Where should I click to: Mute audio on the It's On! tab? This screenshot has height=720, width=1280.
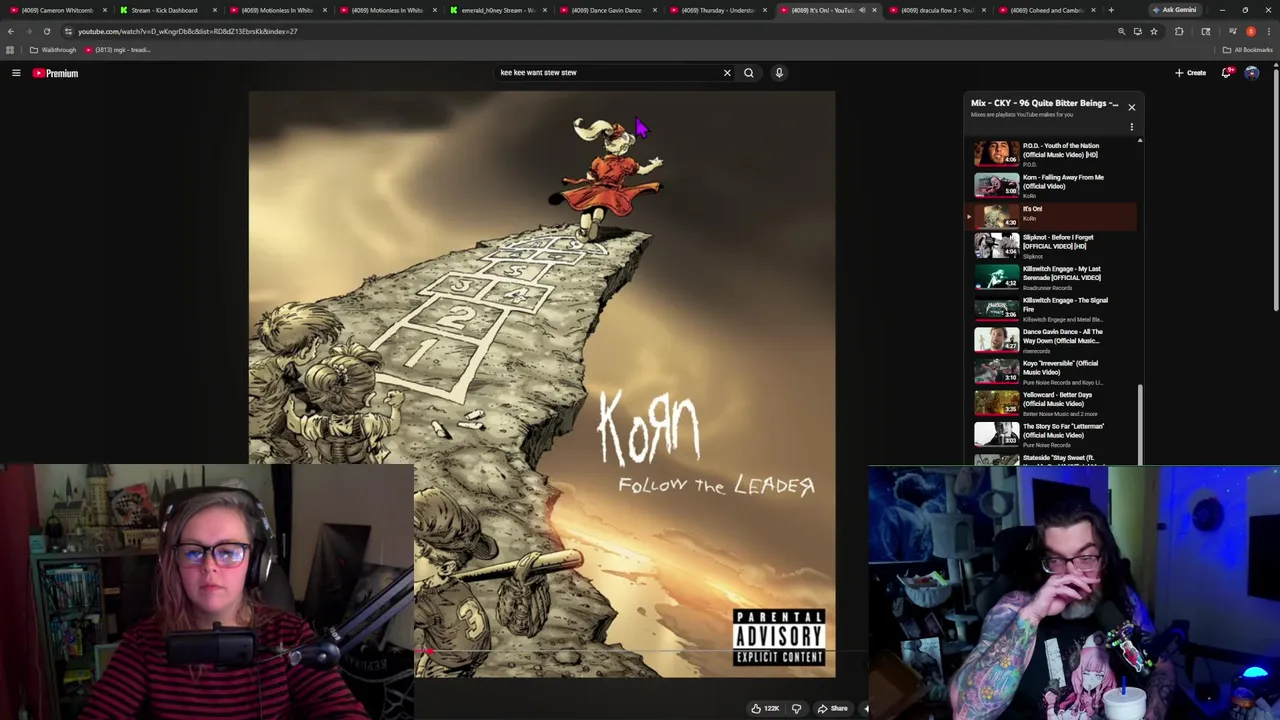[x=862, y=10]
